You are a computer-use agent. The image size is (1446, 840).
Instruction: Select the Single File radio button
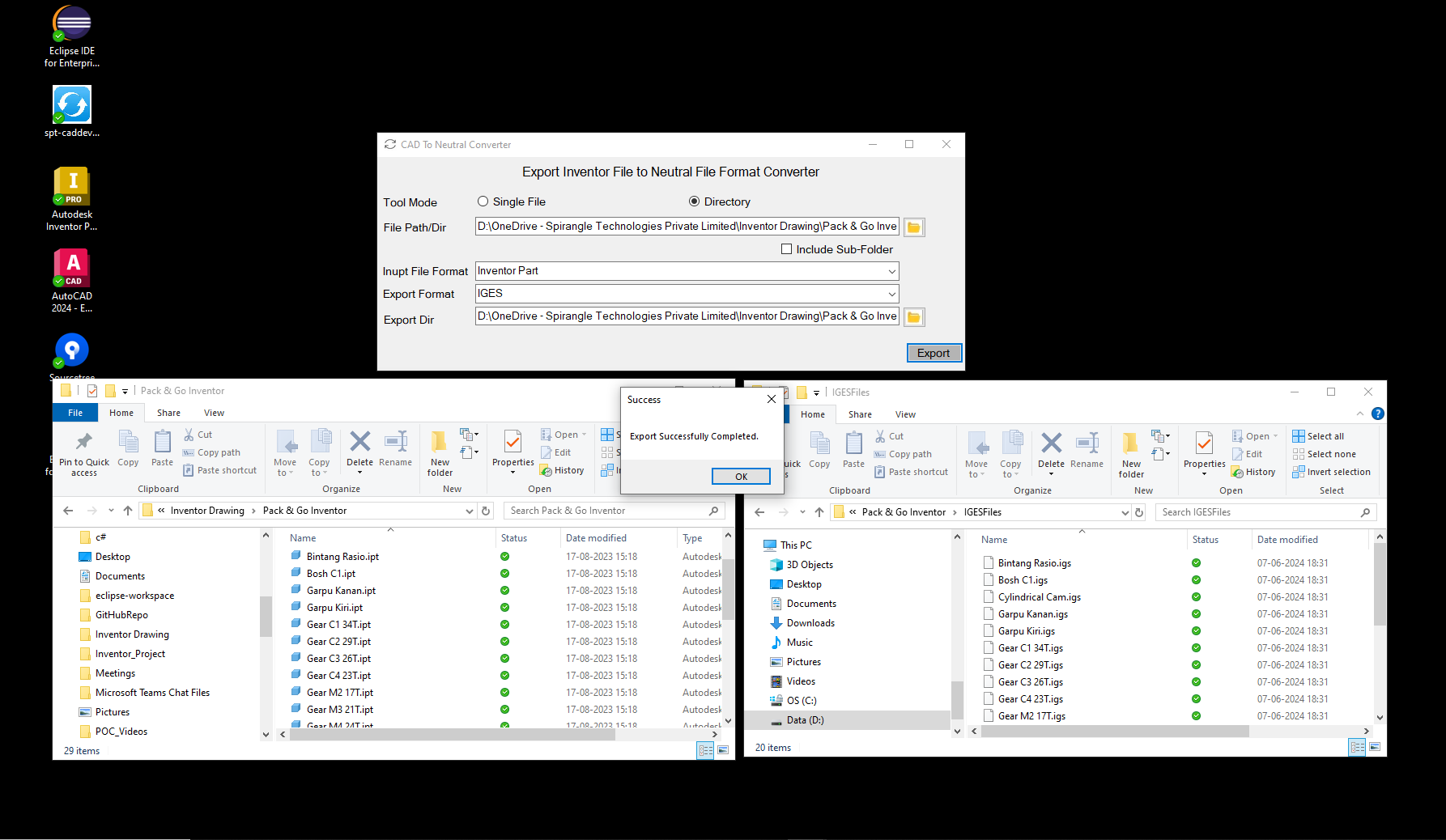(483, 202)
